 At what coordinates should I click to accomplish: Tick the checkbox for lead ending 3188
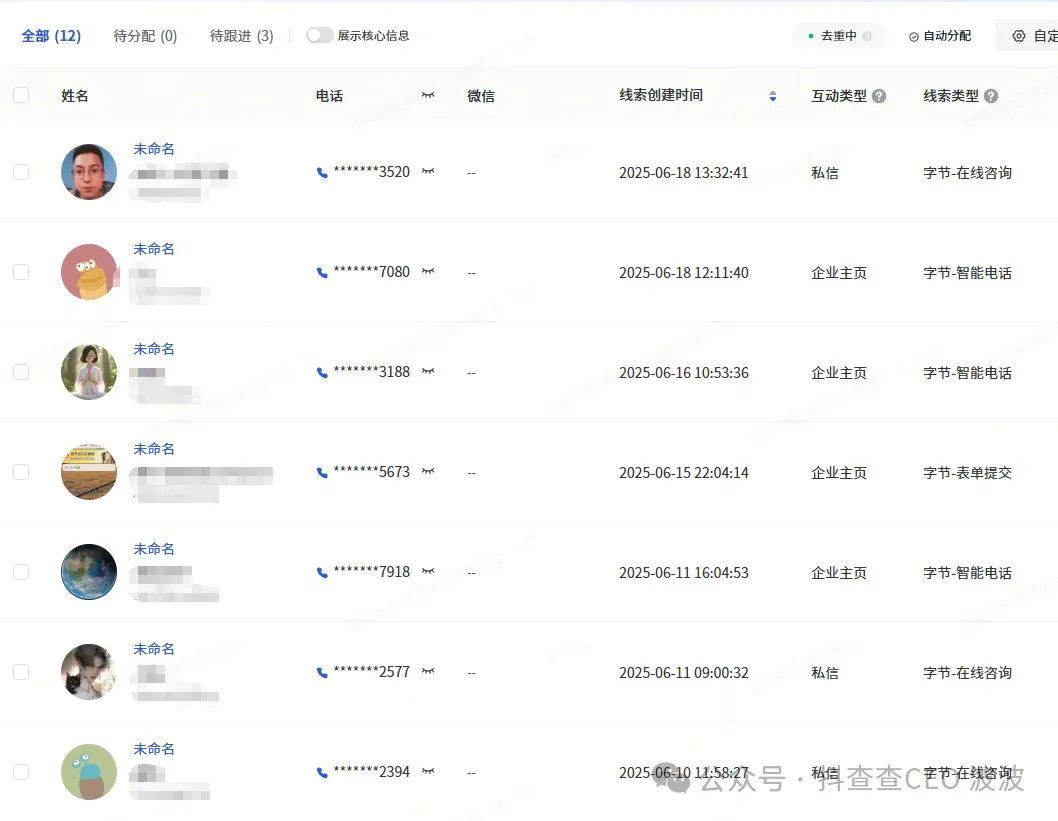pyautogui.click(x=21, y=372)
